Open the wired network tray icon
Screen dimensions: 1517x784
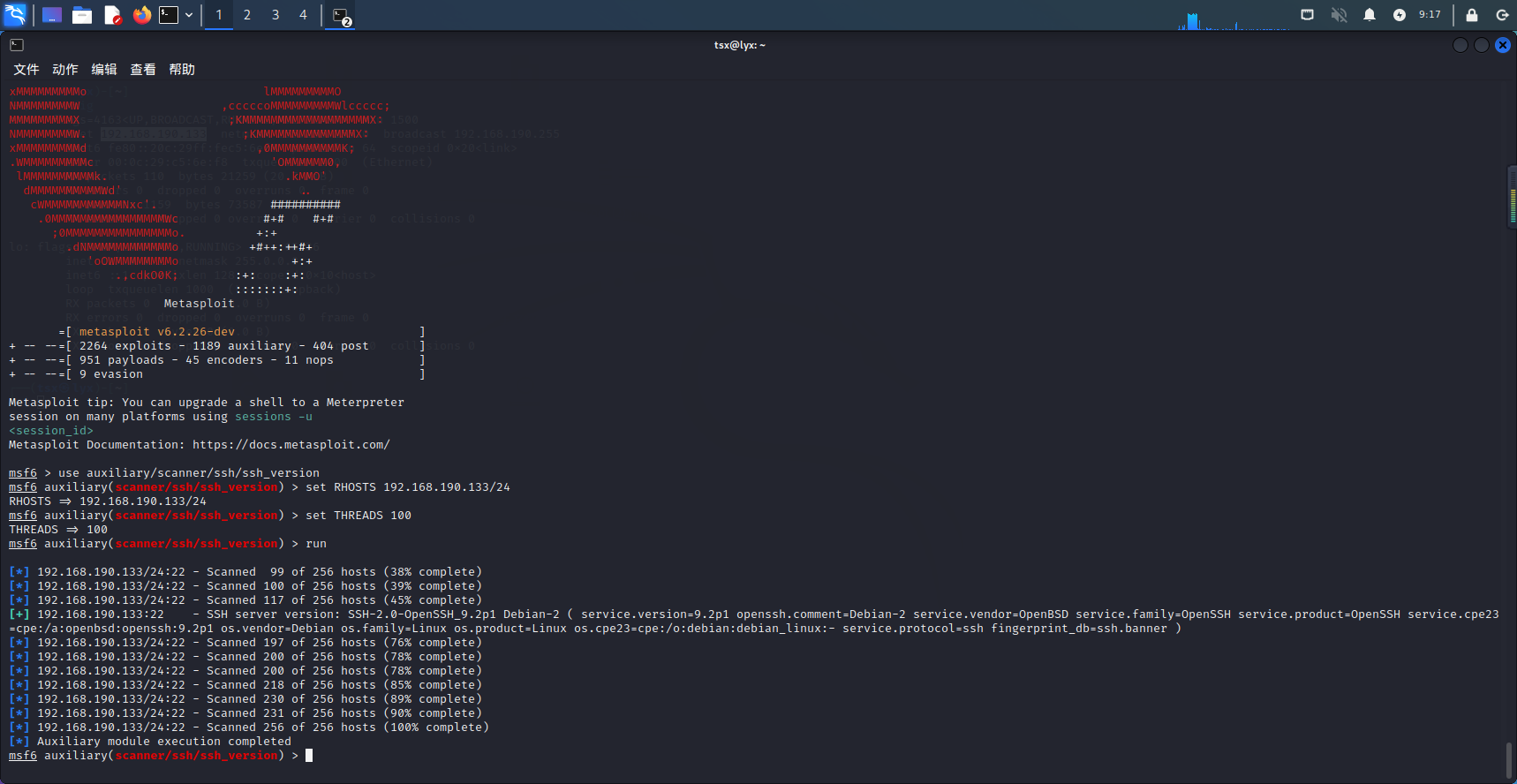point(1308,15)
